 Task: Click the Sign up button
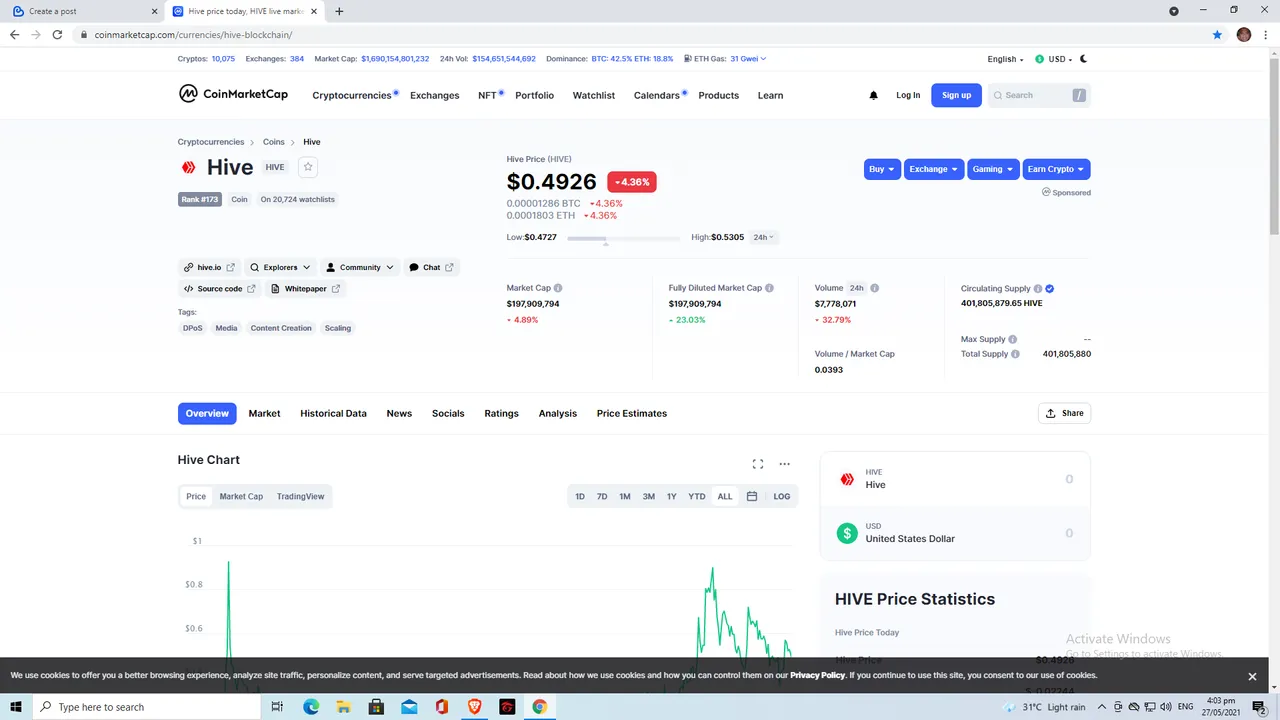point(956,95)
